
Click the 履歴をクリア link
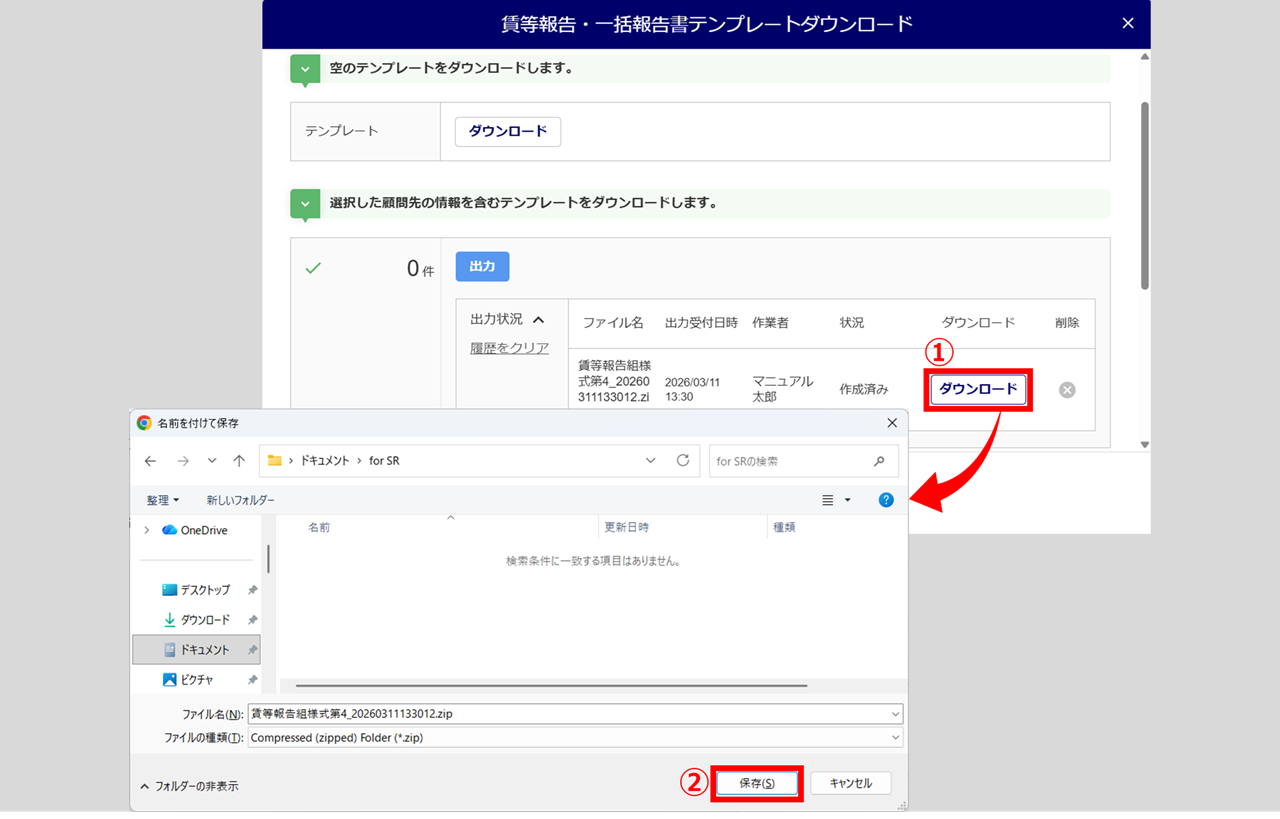pyautogui.click(x=510, y=348)
